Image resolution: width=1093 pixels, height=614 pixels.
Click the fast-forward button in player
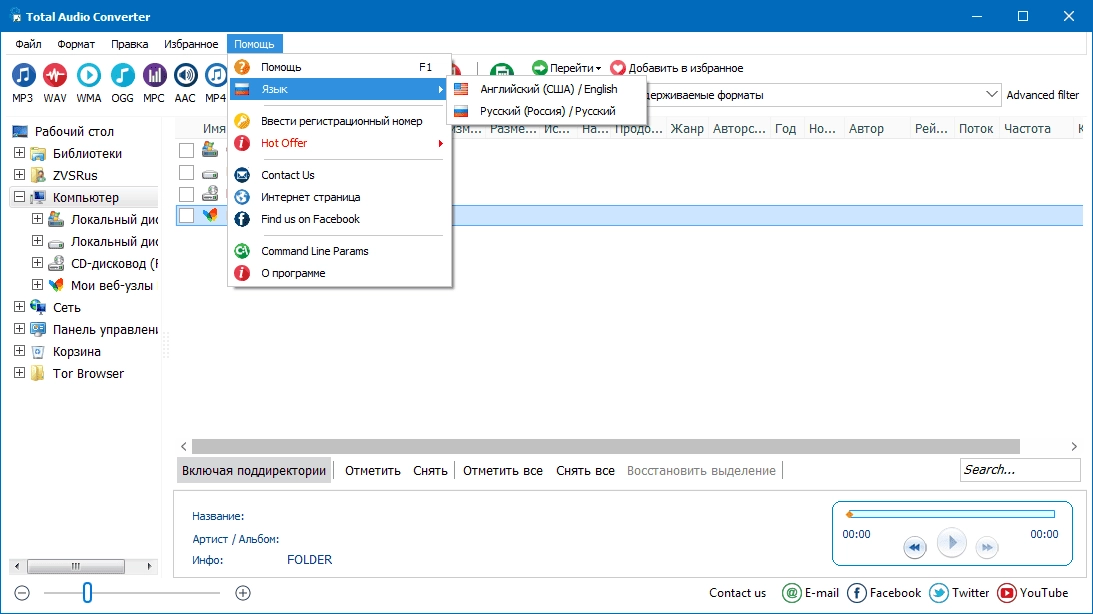[986, 547]
